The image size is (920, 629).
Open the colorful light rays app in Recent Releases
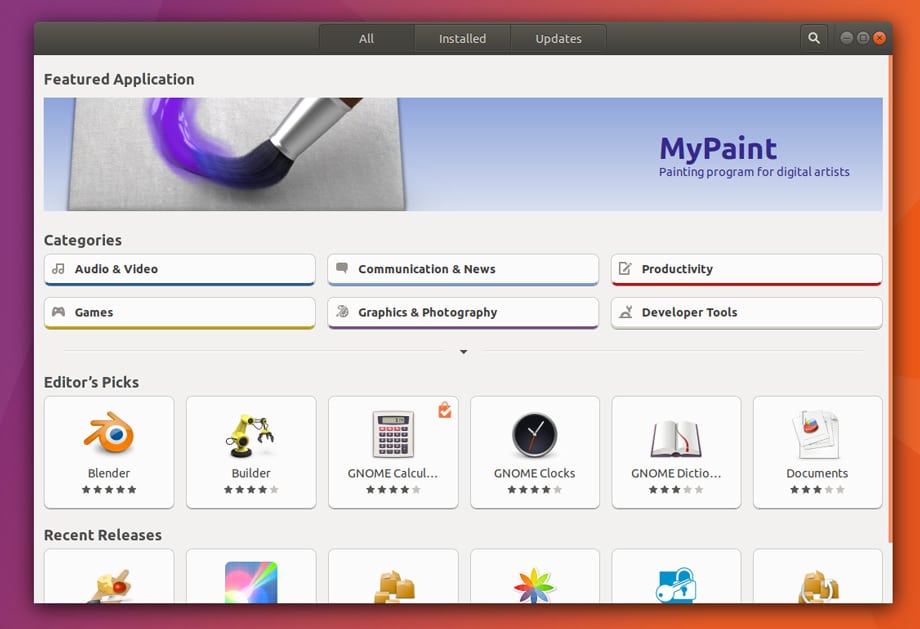tap(251, 582)
